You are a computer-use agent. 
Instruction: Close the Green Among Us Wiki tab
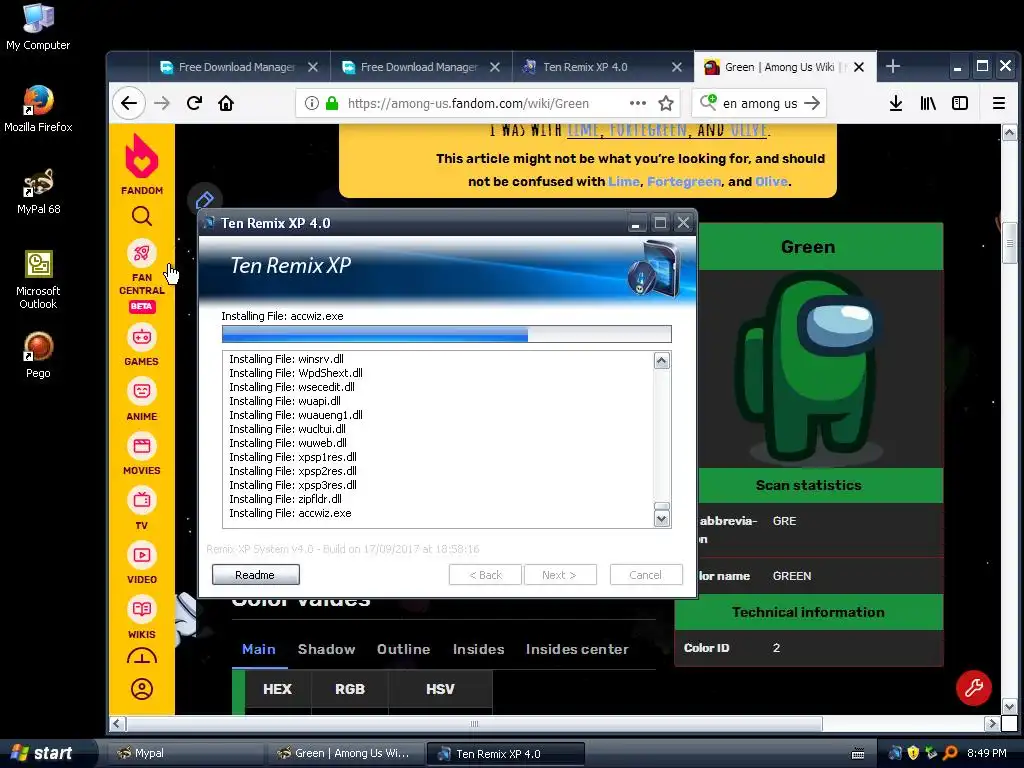click(x=859, y=67)
